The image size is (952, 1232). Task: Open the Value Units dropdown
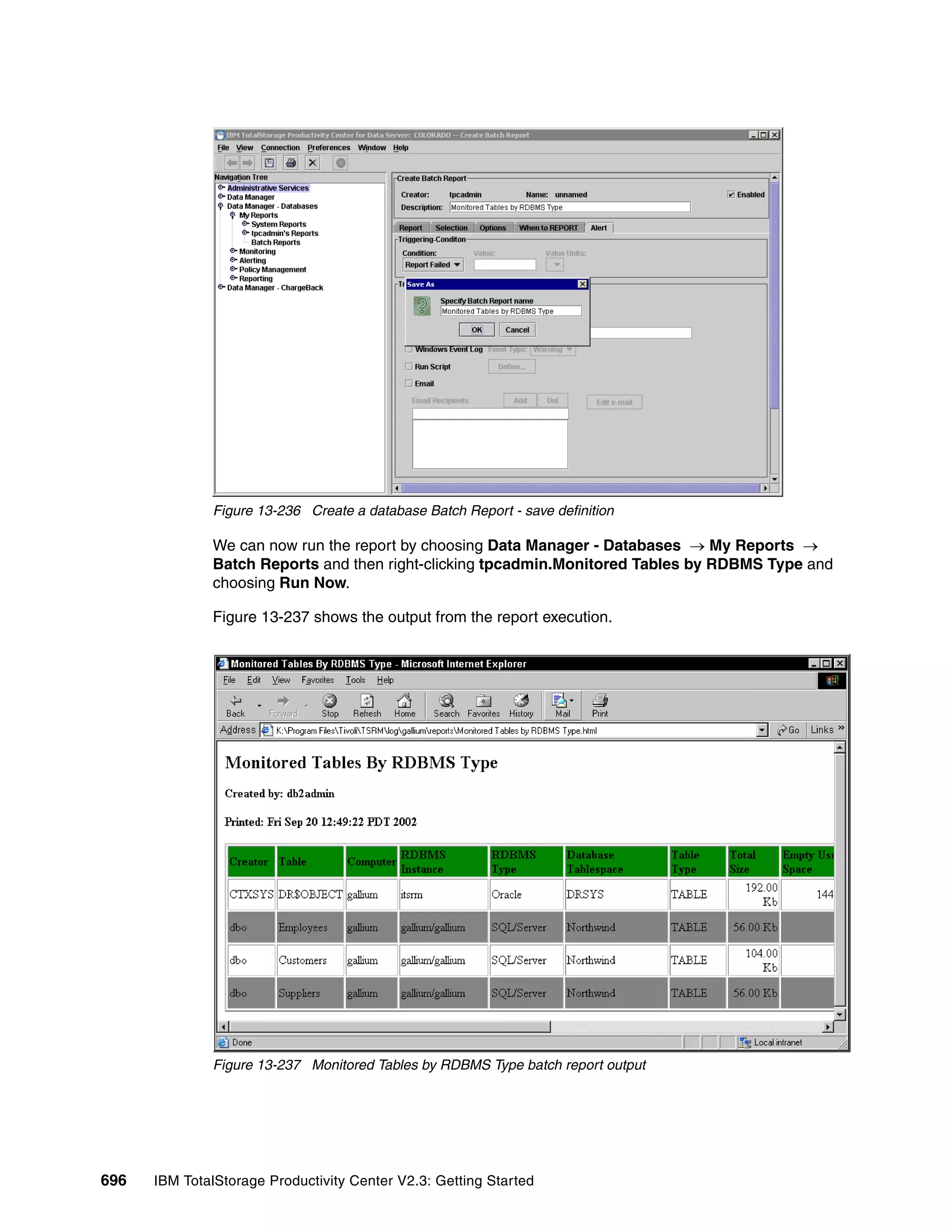pos(555,265)
